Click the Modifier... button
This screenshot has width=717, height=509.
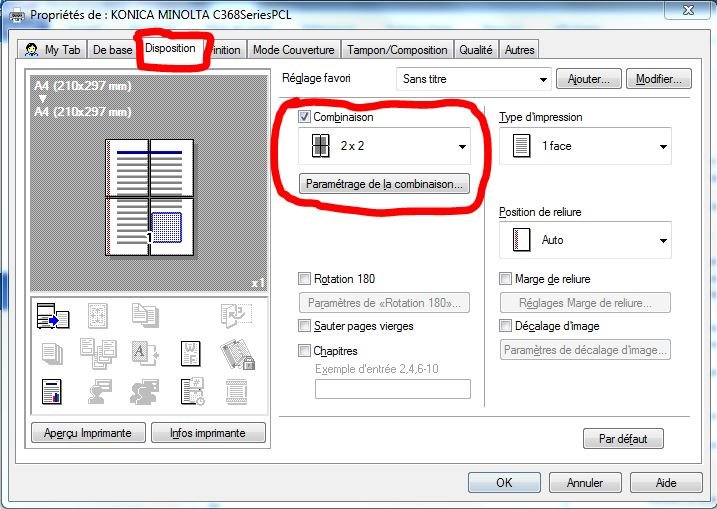[659, 79]
